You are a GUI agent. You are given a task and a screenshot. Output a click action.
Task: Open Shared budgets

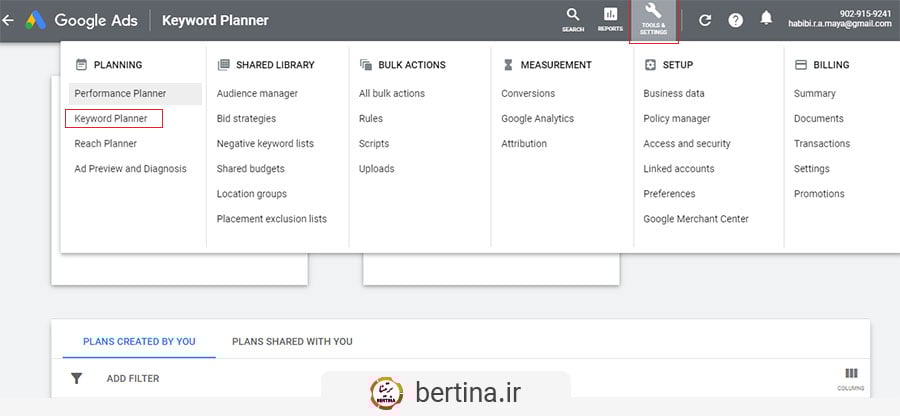pos(251,169)
